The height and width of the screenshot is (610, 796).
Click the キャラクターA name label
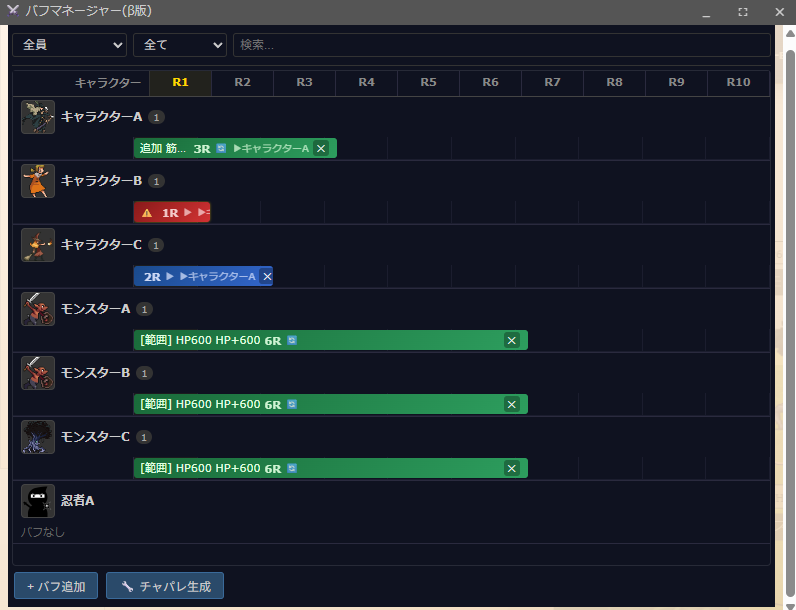click(102, 117)
